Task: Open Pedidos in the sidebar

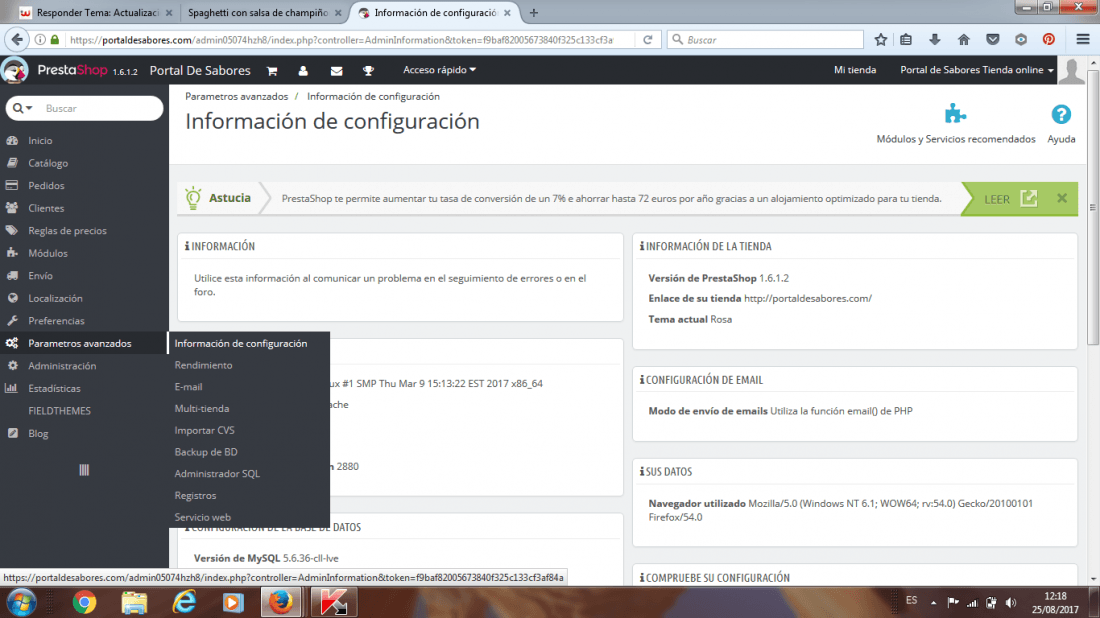Action: coord(46,186)
